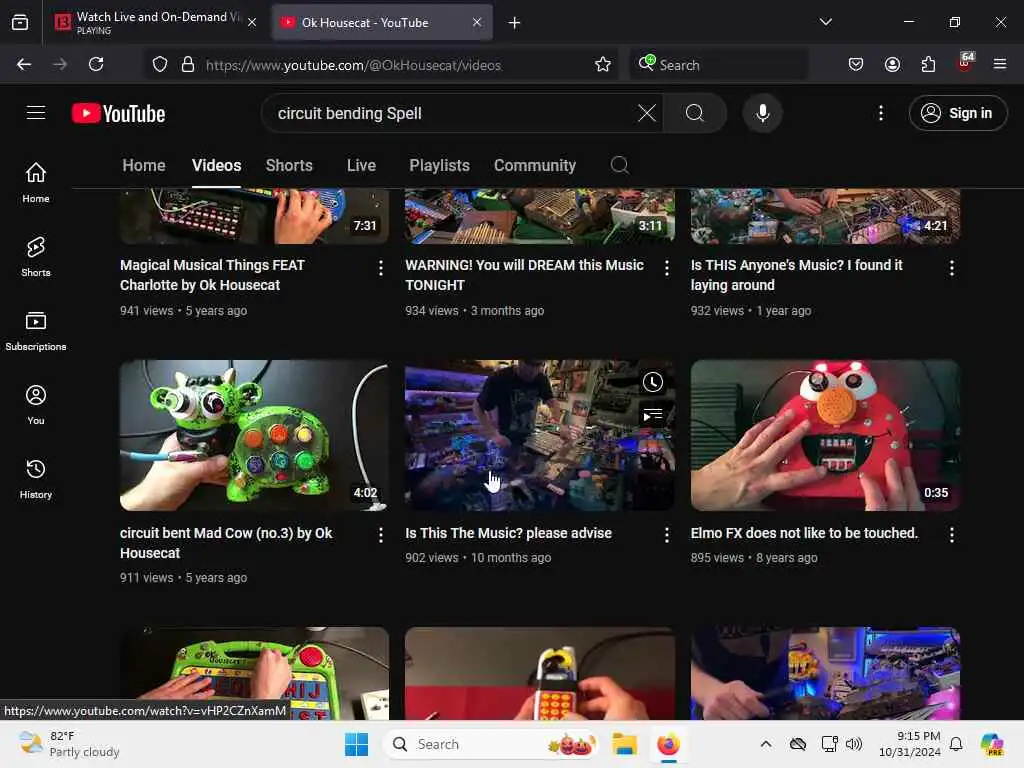Open the channel Playlists tab

(x=440, y=165)
